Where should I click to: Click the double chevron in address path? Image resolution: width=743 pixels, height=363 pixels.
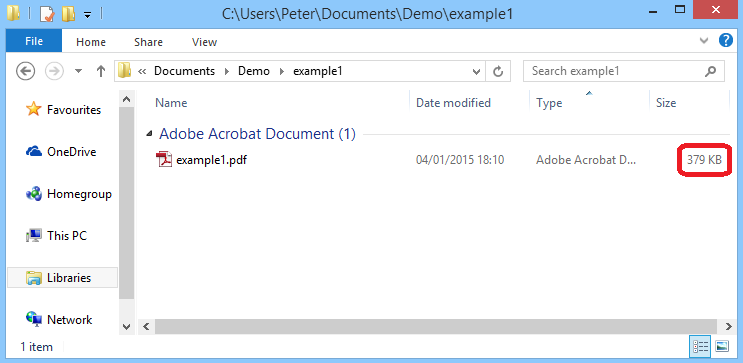(141, 72)
